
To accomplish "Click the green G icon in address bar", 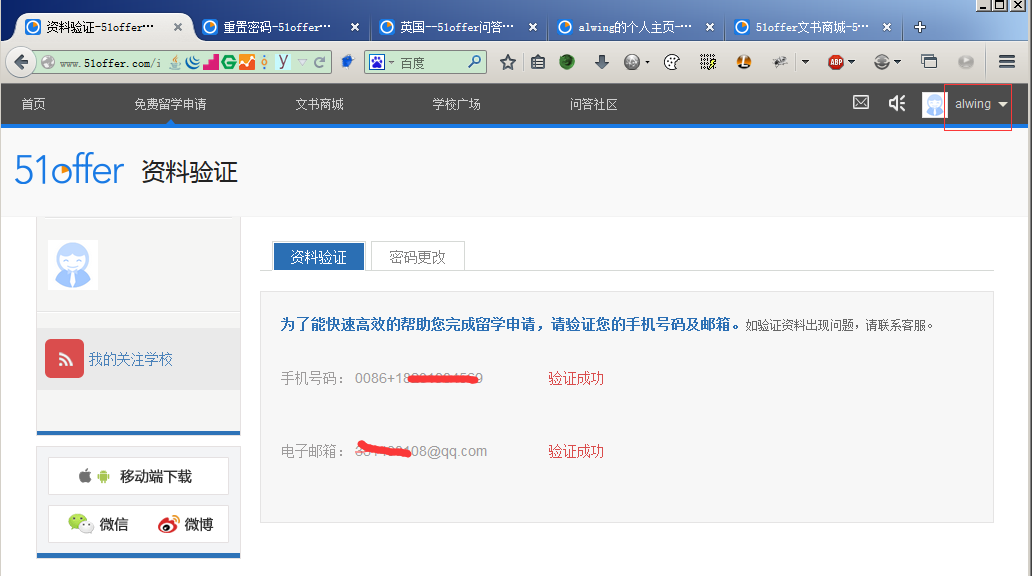I will [228, 62].
